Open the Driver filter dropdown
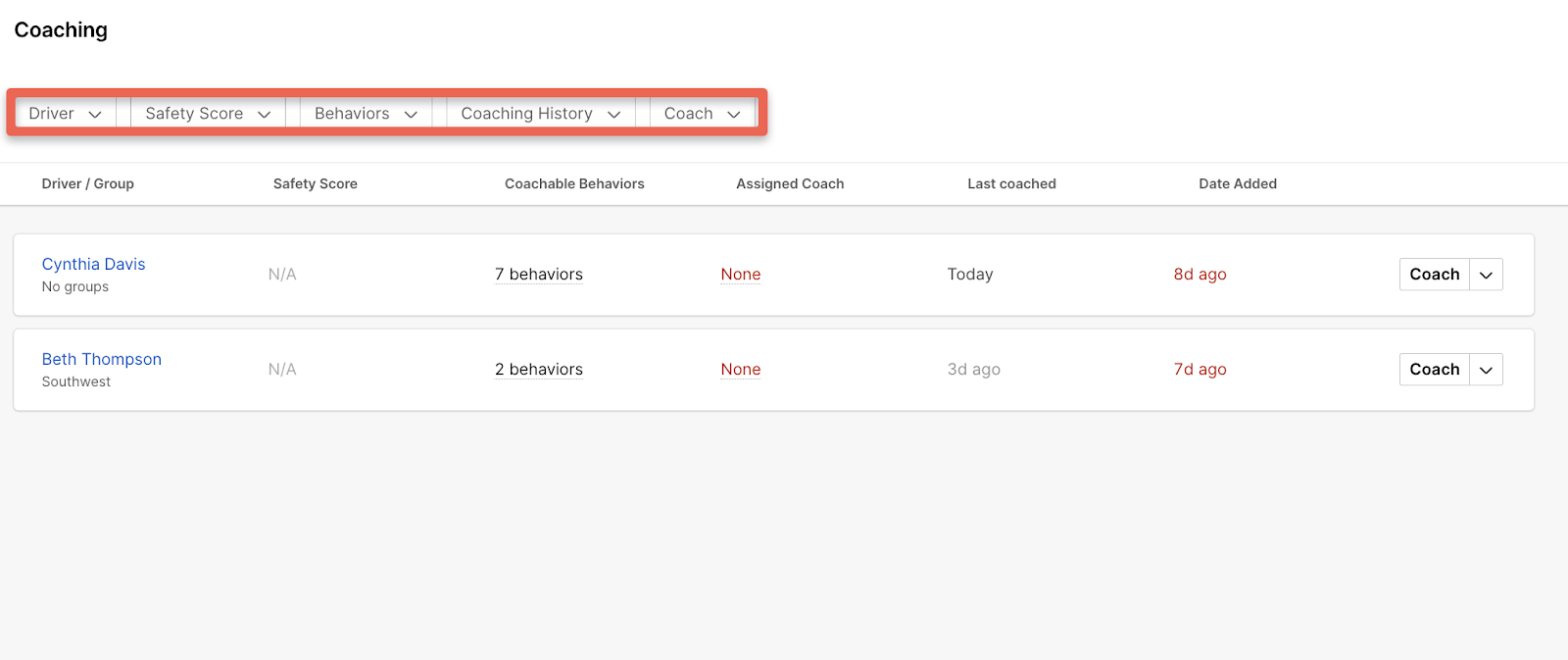The width and height of the screenshot is (1568, 660). 65,114
